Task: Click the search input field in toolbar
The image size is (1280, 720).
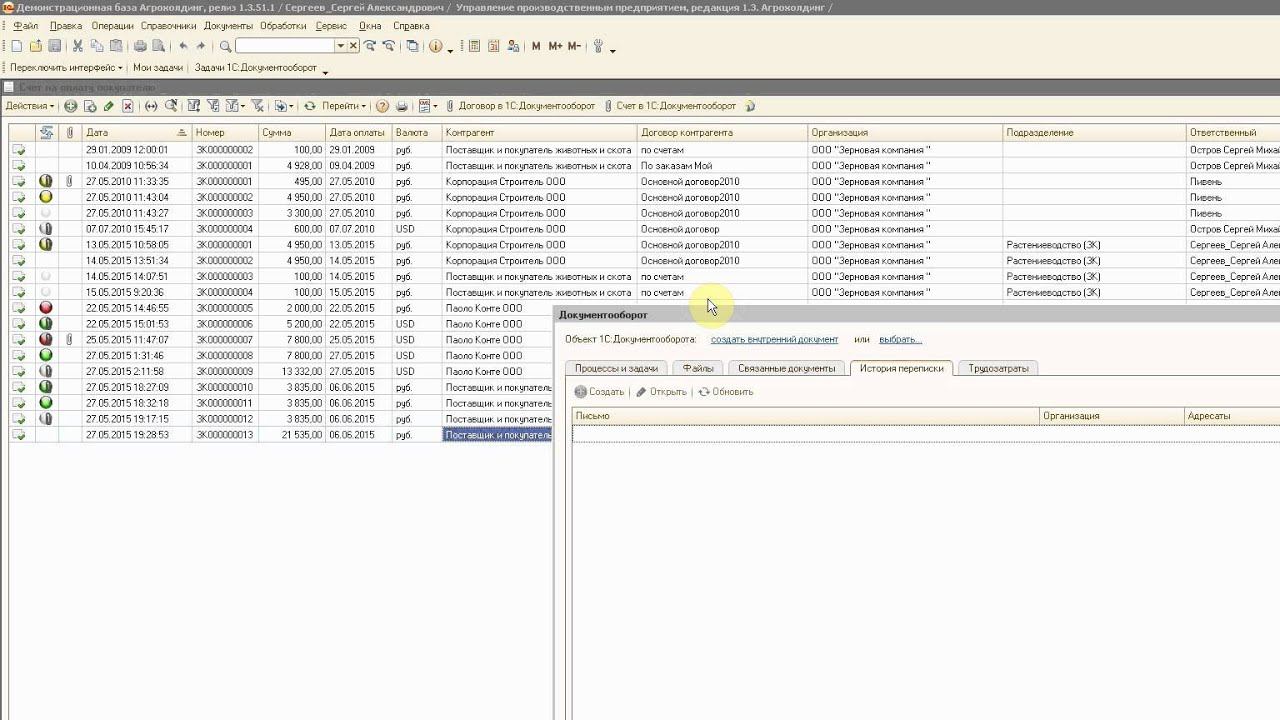Action: click(x=285, y=46)
